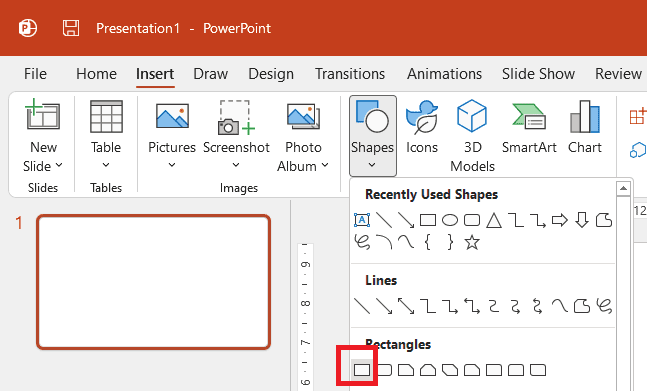
Task: Select Elbow Arrow Connector in Lines section
Action: 450,306
